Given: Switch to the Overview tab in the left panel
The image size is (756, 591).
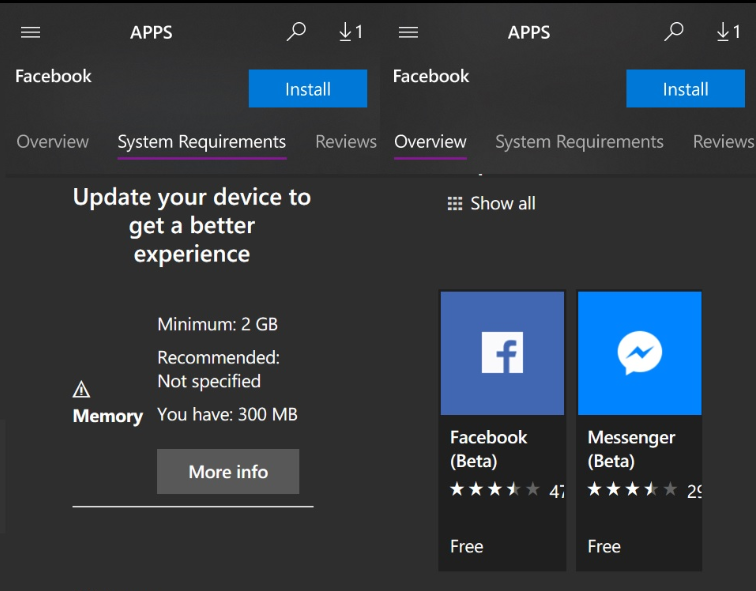Looking at the screenshot, I should click(53, 142).
